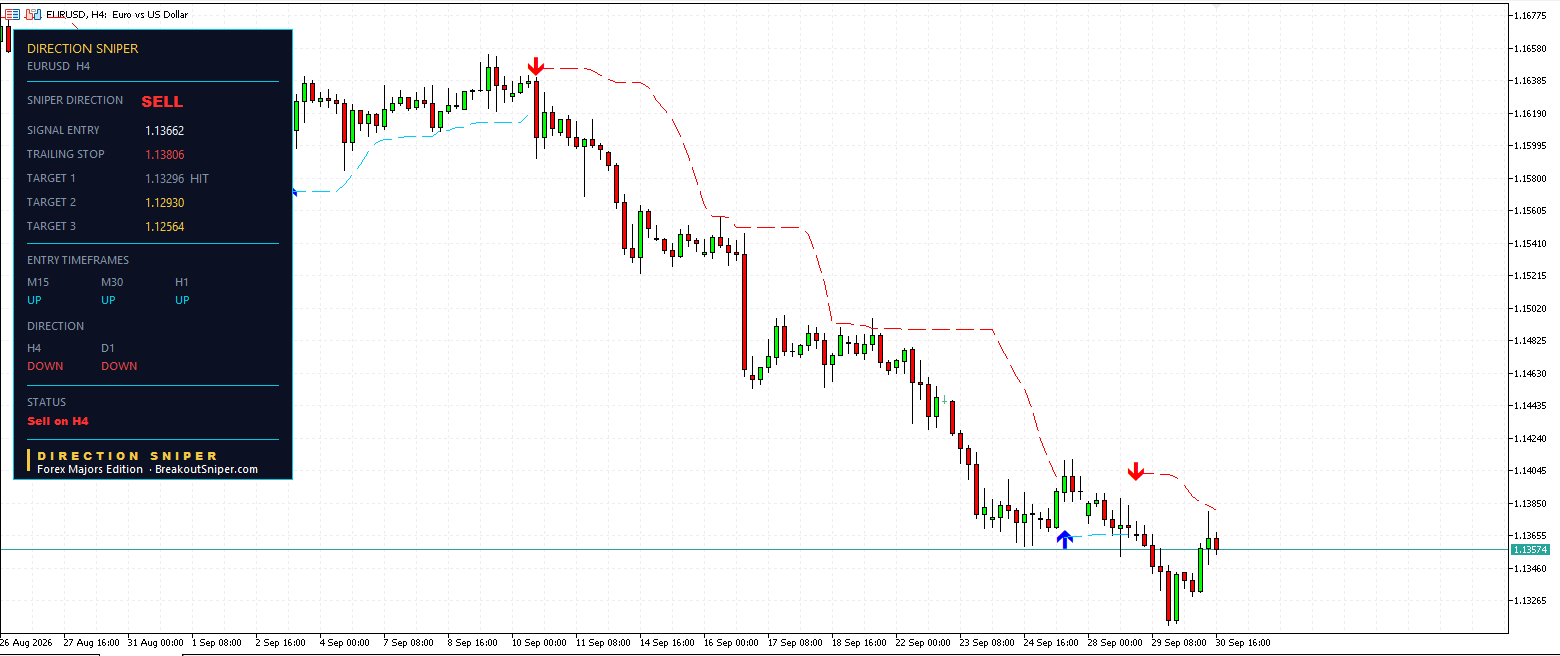Click the price scale label 1.13265
The image size is (1560, 656).
[x=1532, y=601]
